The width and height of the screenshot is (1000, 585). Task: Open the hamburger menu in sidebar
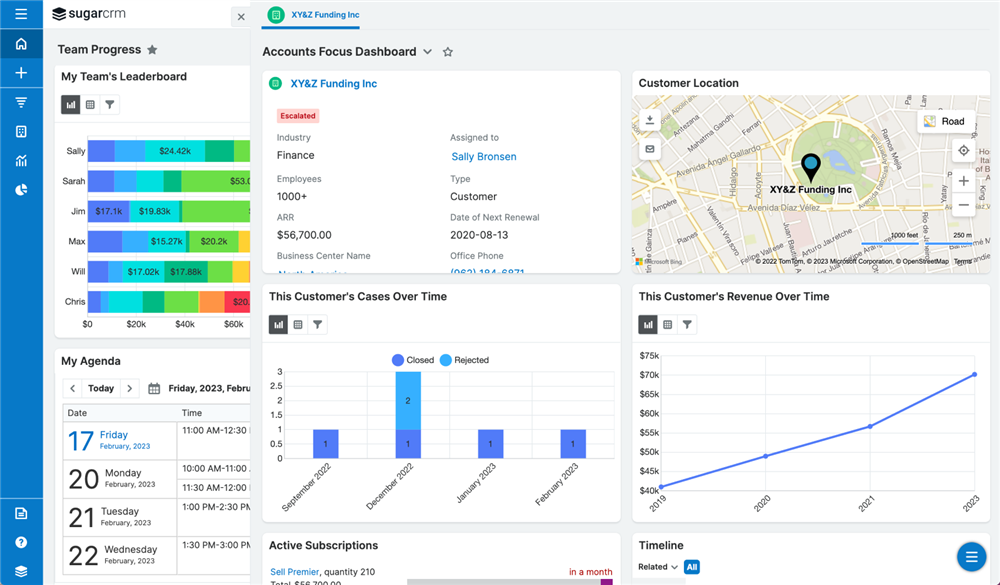21,15
